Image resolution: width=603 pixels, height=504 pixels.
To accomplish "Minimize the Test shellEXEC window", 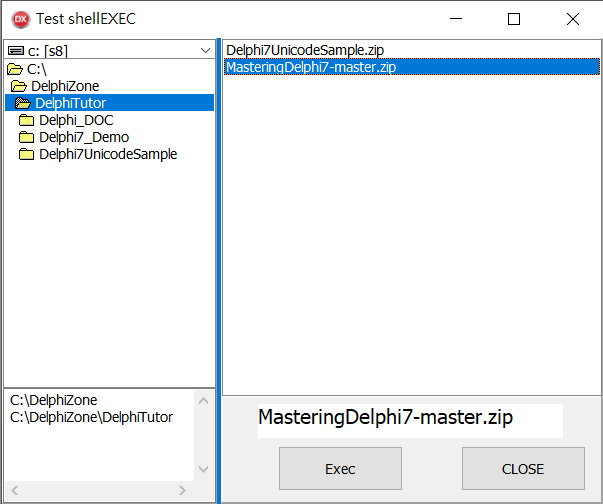I will pyautogui.click(x=456, y=19).
